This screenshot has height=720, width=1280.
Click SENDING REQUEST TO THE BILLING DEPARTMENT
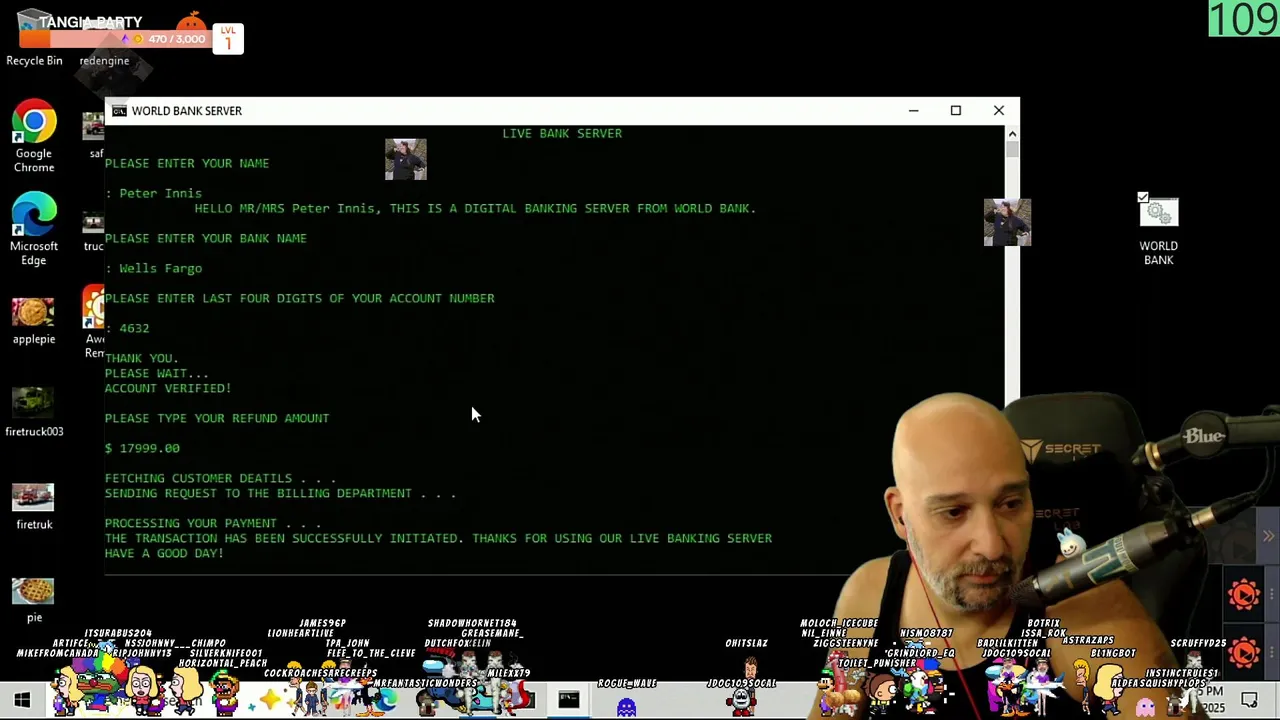tap(280, 493)
